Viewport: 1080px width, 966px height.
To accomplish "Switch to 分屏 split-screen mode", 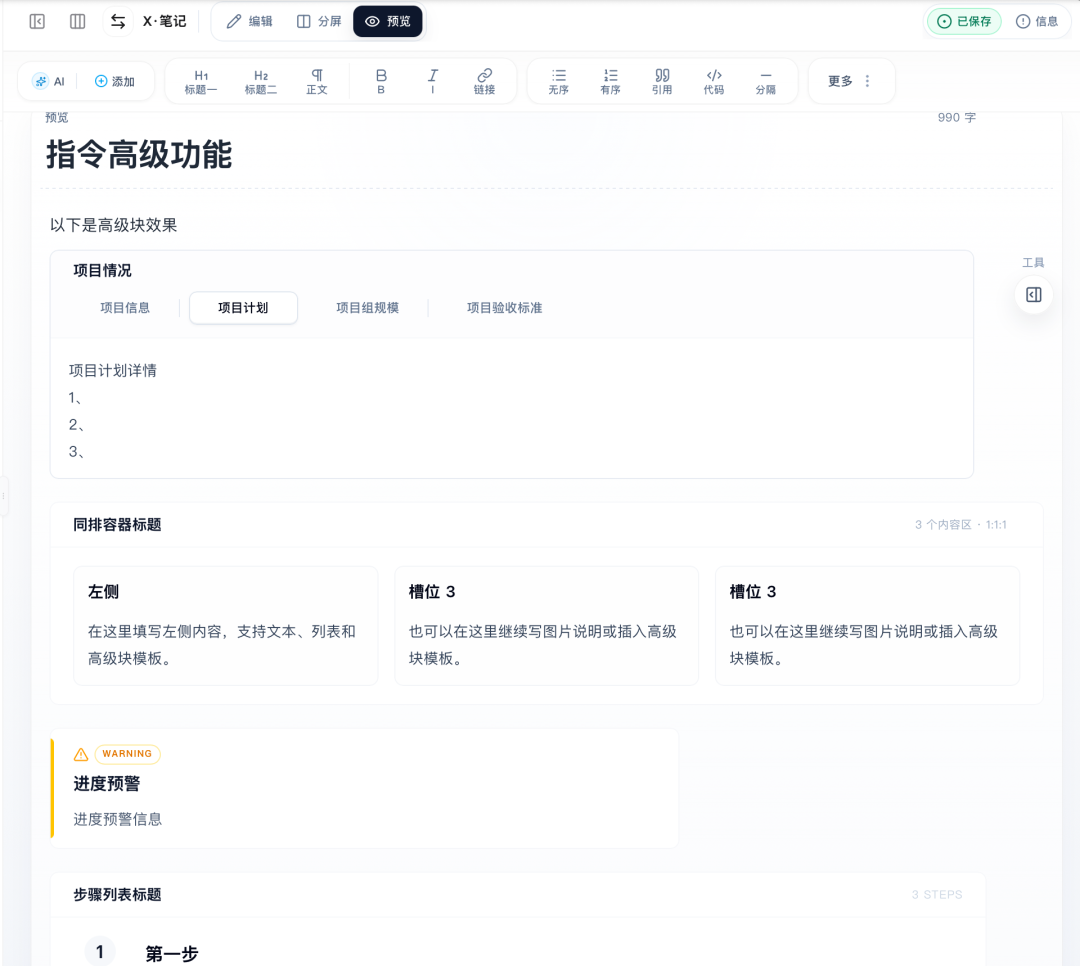I will (x=319, y=21).
